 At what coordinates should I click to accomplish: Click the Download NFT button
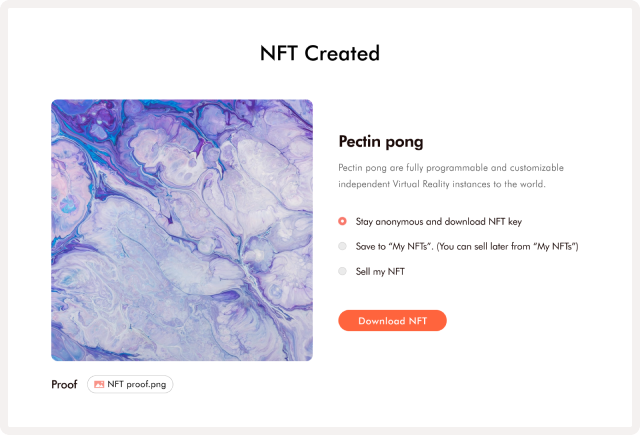pos(392,320)
